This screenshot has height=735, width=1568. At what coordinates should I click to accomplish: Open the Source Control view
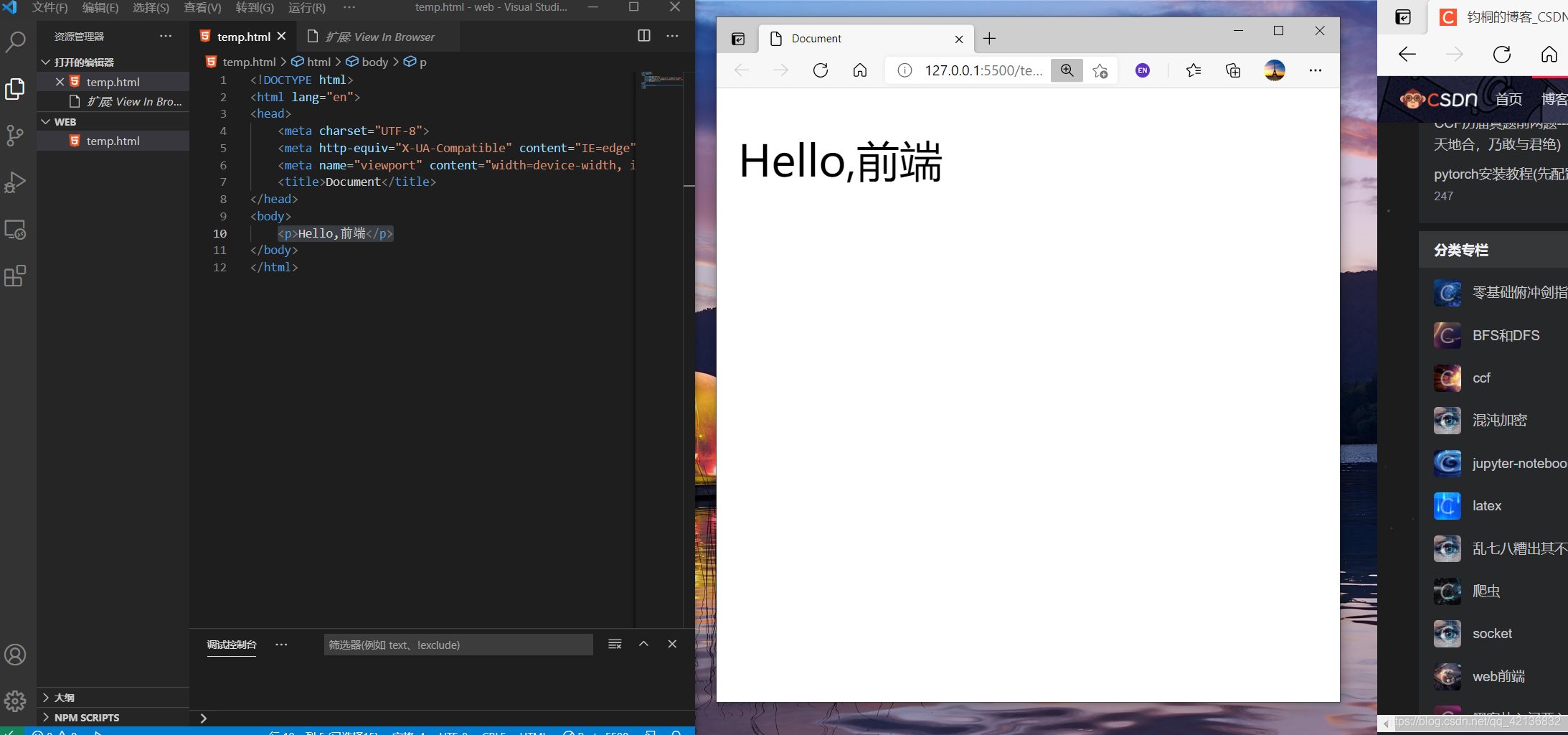16,136
